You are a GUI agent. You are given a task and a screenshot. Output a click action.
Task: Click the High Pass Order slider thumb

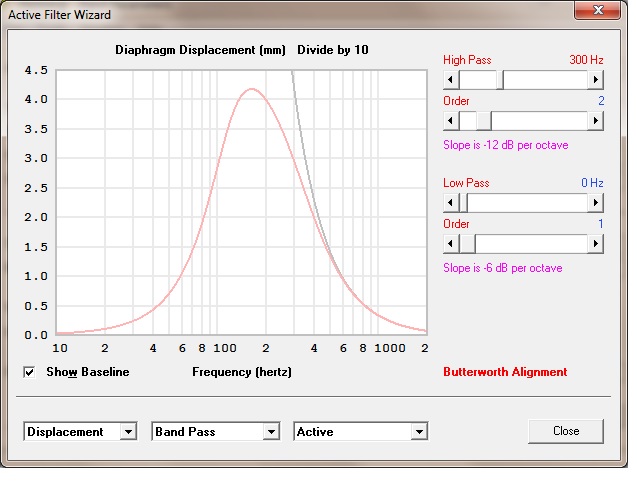point(484,121)
